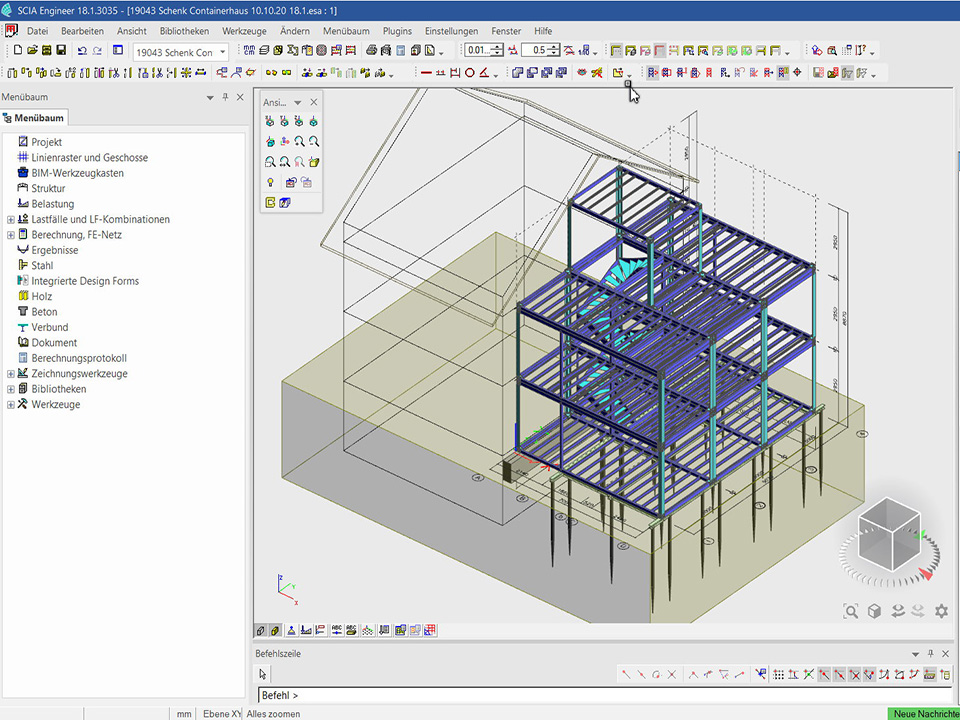Screen dimensions: 960x720
Task: Open the Einstellungen menu
Action: [x=451, y=31]
